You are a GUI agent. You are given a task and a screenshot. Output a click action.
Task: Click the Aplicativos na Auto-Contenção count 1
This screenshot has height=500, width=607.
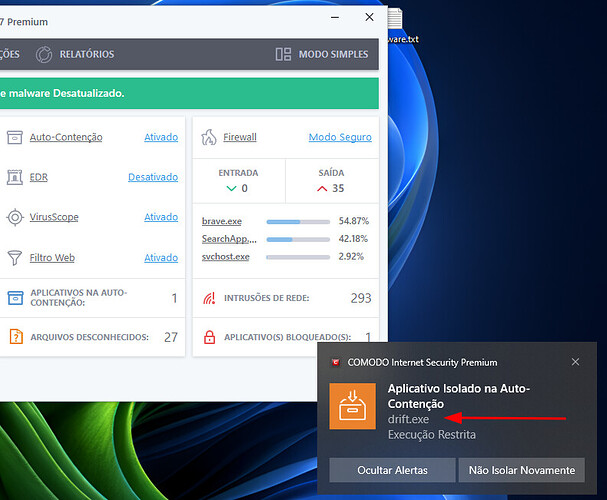point(174,298)
